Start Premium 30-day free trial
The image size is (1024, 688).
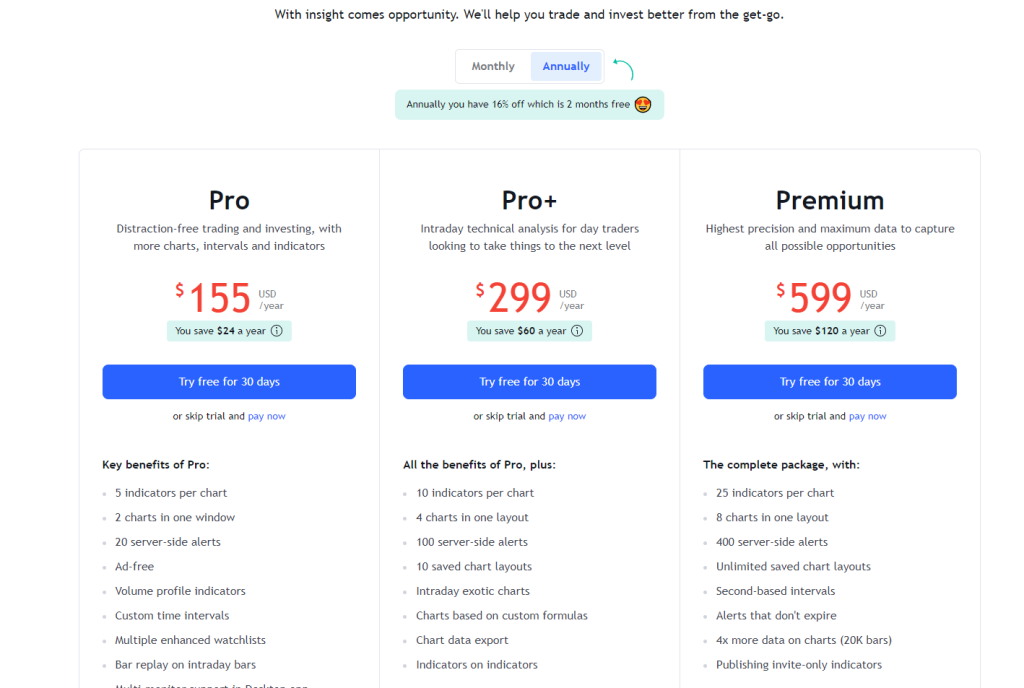click(x=830, y=382)
